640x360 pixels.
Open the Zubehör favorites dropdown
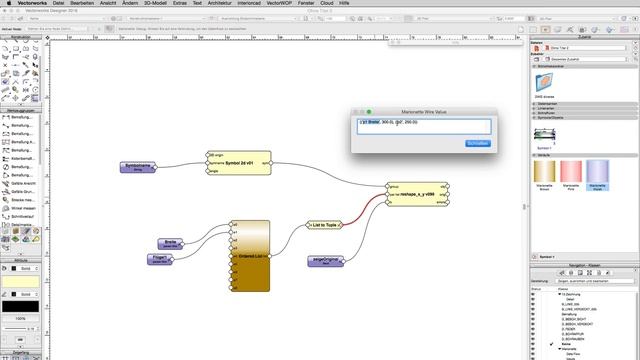pos(585,59)
